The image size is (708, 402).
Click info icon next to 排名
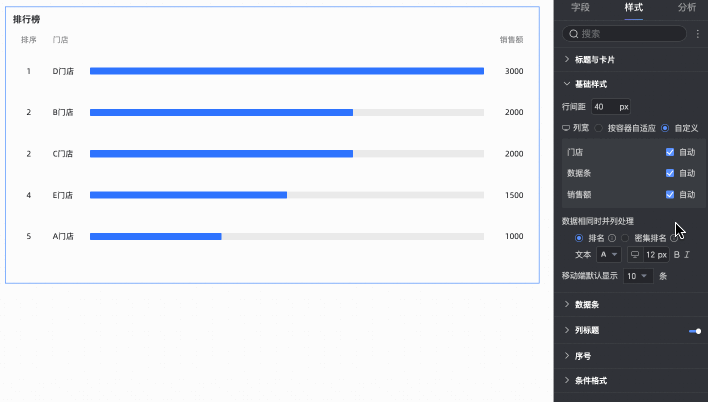[612, 238]
